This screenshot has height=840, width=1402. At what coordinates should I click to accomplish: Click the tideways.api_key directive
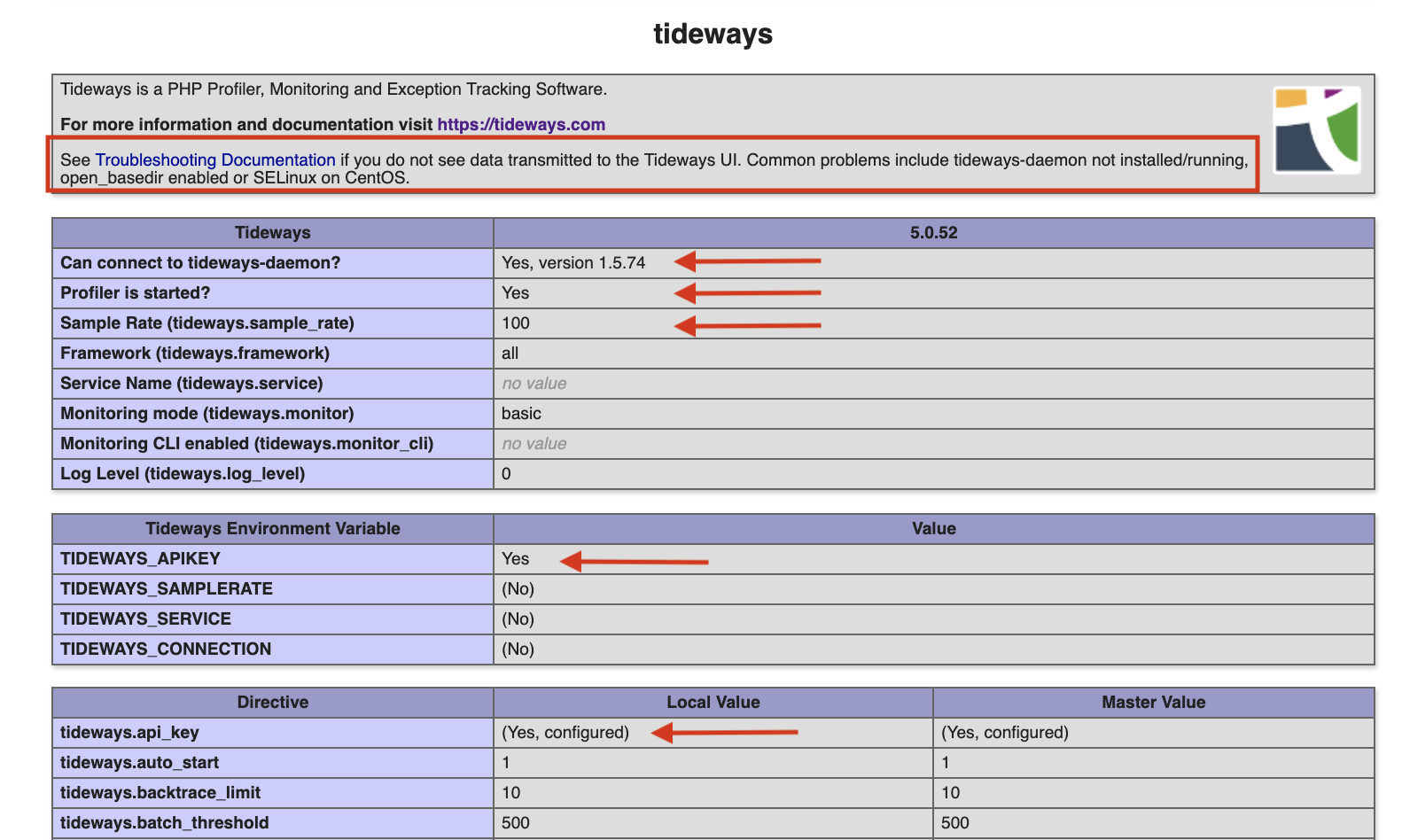click(x=129, y=733)
